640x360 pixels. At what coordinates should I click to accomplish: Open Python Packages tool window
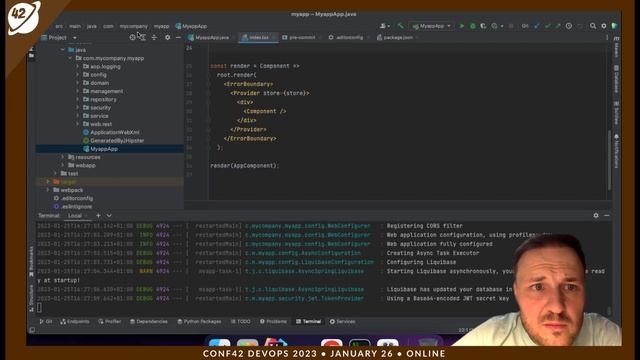[x=199, y=322]
